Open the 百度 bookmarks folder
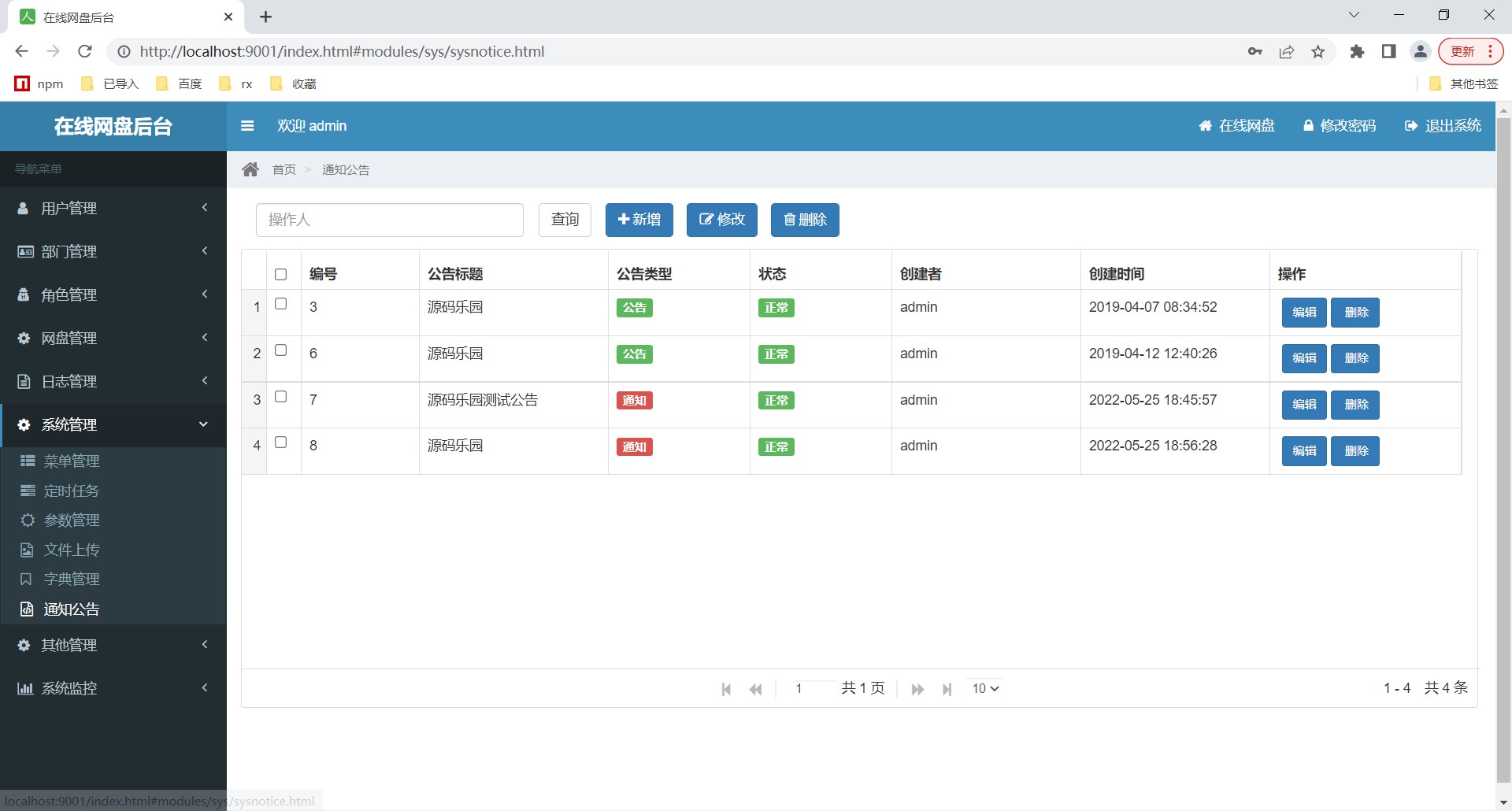This screenshot has height=811, width=1512. pos(180,83)
